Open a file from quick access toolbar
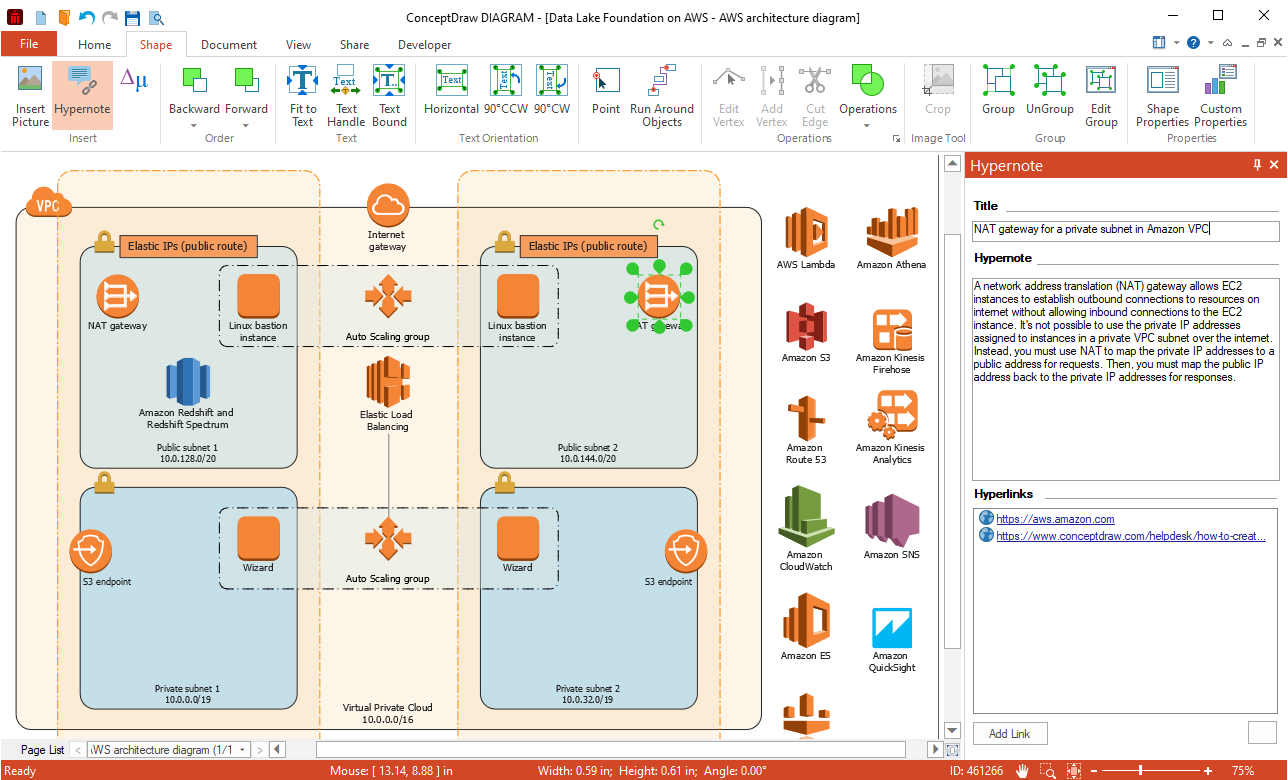Viewport: 1288px width, 780px height. click(64, 17)
